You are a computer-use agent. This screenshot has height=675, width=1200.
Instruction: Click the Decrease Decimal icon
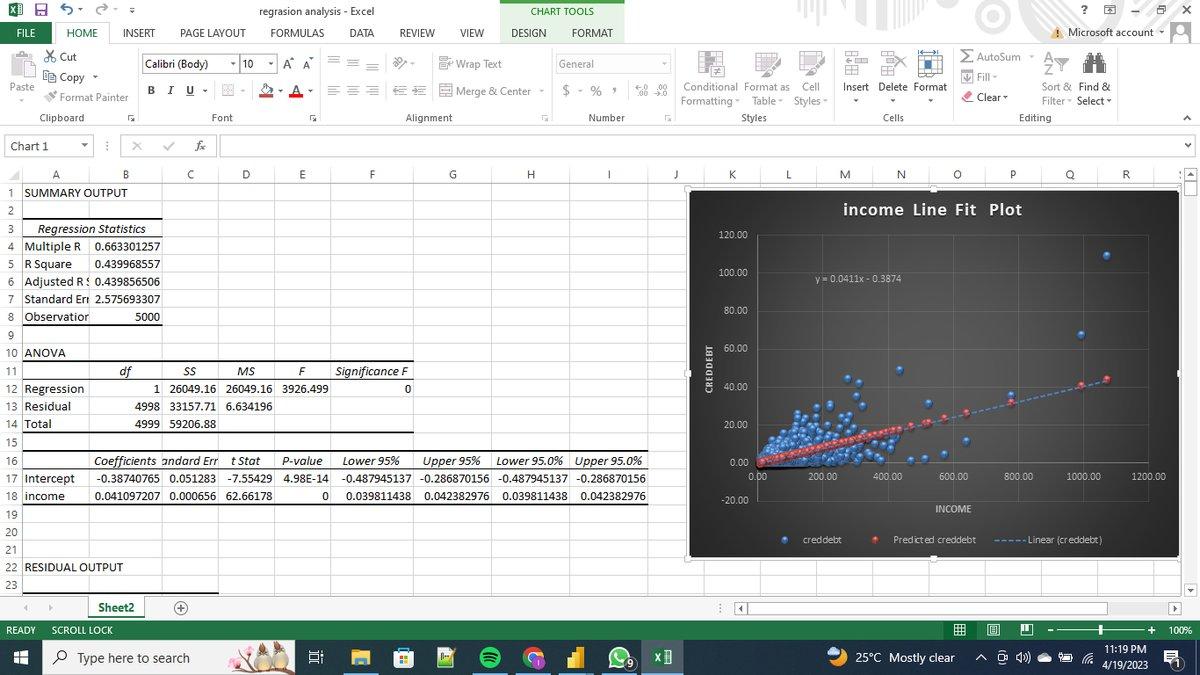(659, 91)
